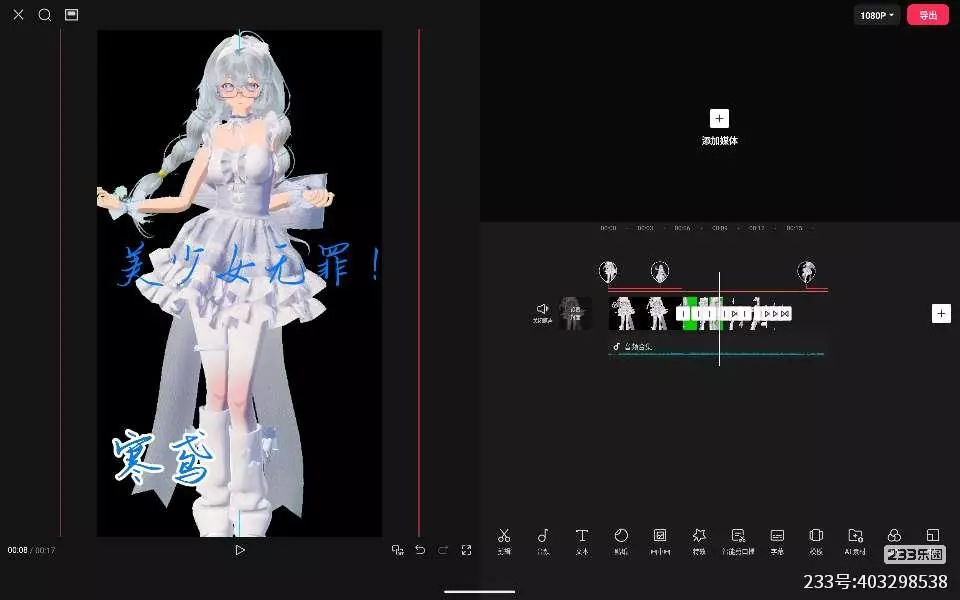Open the cover settings thumbnail

click(576, 313)
